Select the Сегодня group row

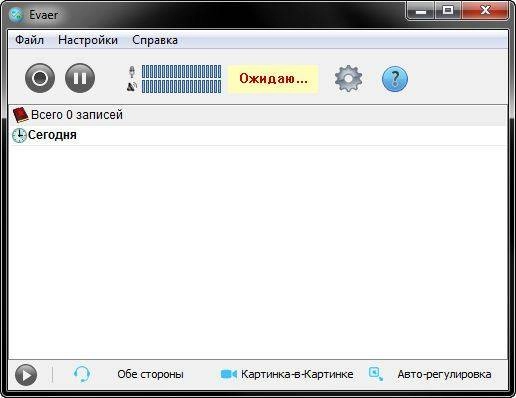pos(258,135)
